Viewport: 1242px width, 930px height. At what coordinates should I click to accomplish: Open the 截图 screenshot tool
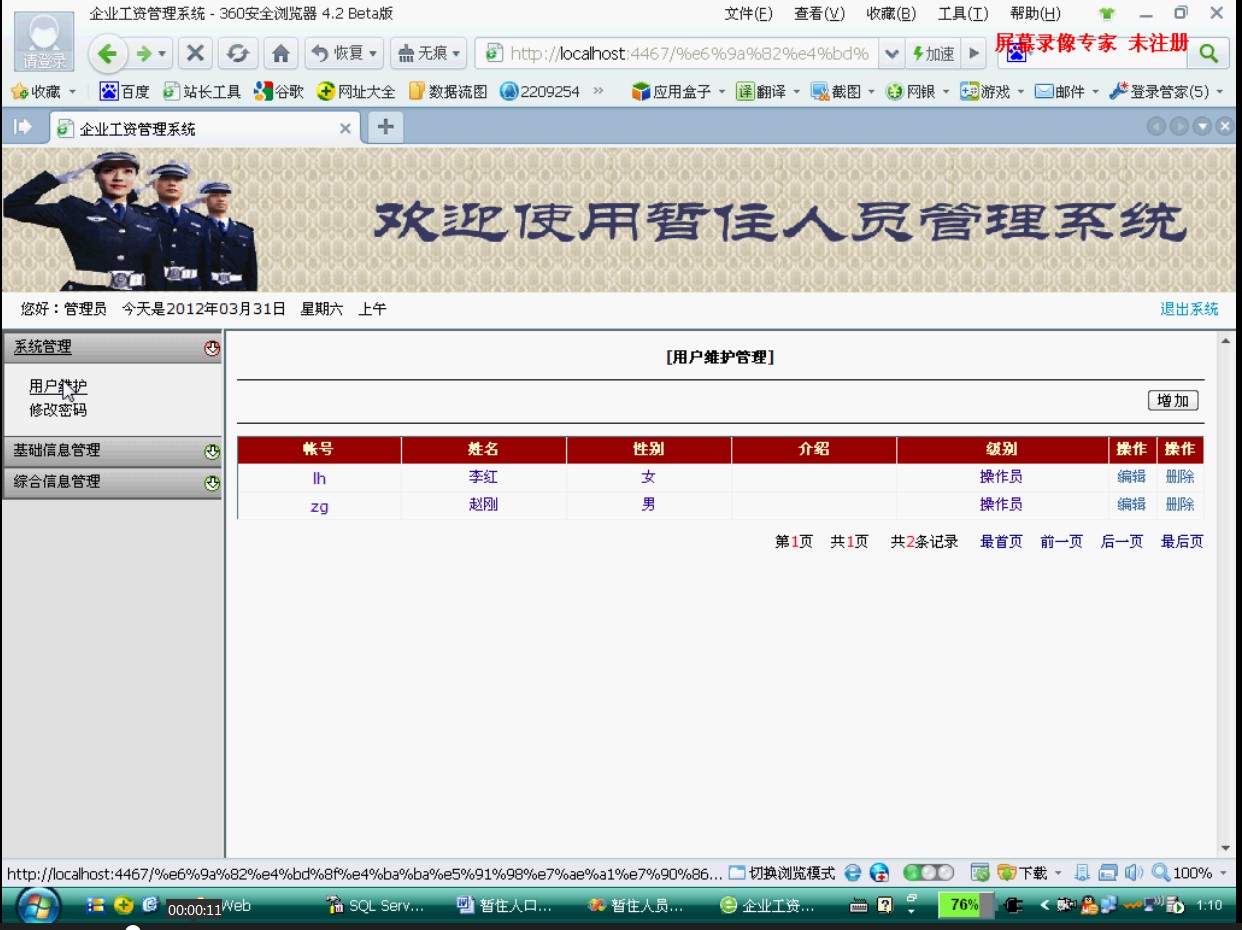(843, 91)
